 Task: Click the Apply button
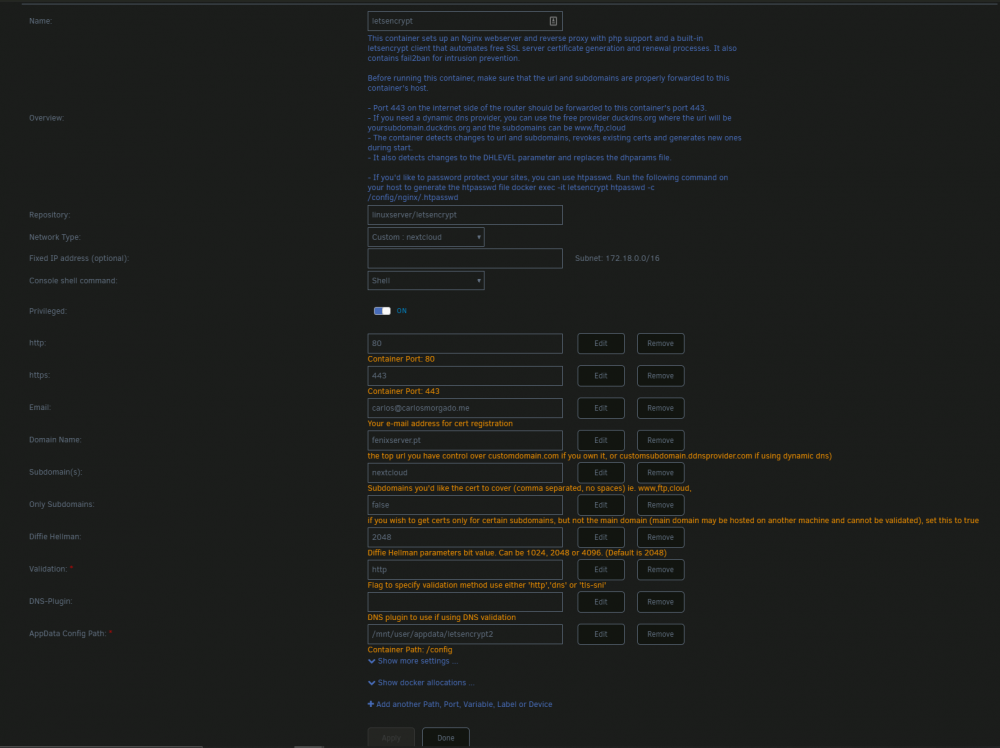tap(391, 738)
